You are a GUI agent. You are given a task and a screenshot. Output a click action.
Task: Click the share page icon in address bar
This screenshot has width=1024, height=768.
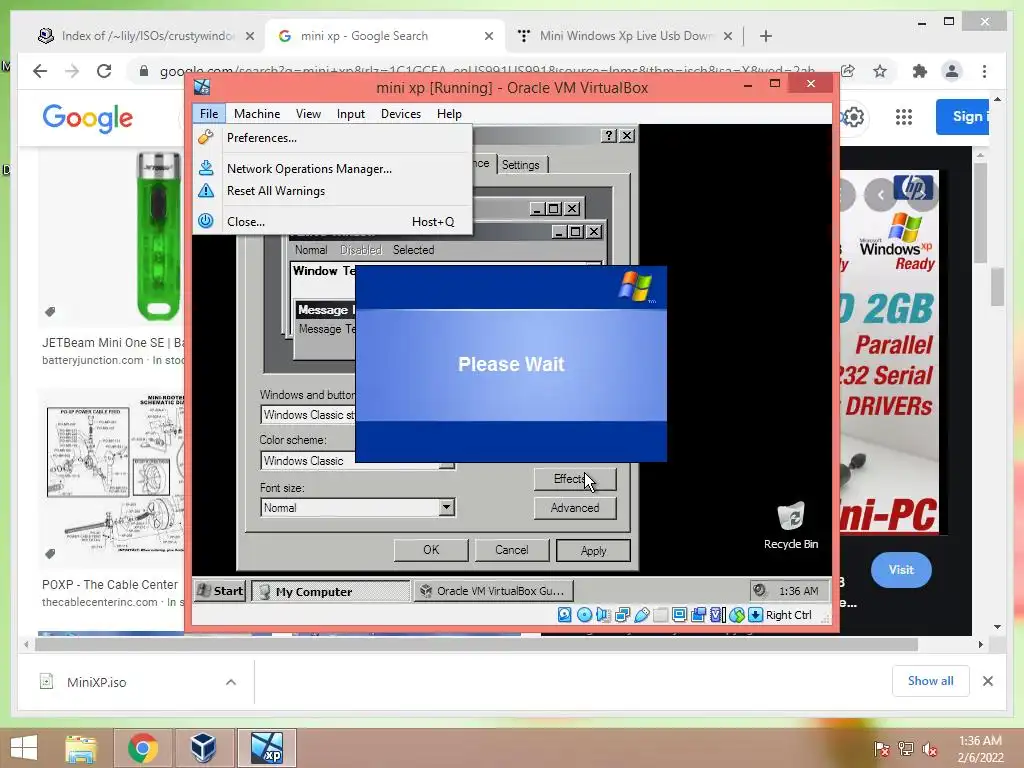pos(848,71)
